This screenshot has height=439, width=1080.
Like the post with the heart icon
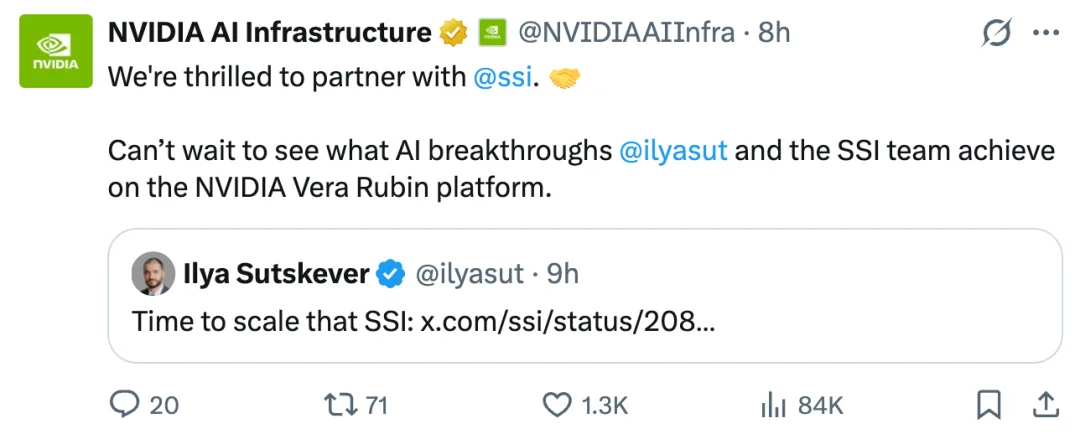pos(557,405)
